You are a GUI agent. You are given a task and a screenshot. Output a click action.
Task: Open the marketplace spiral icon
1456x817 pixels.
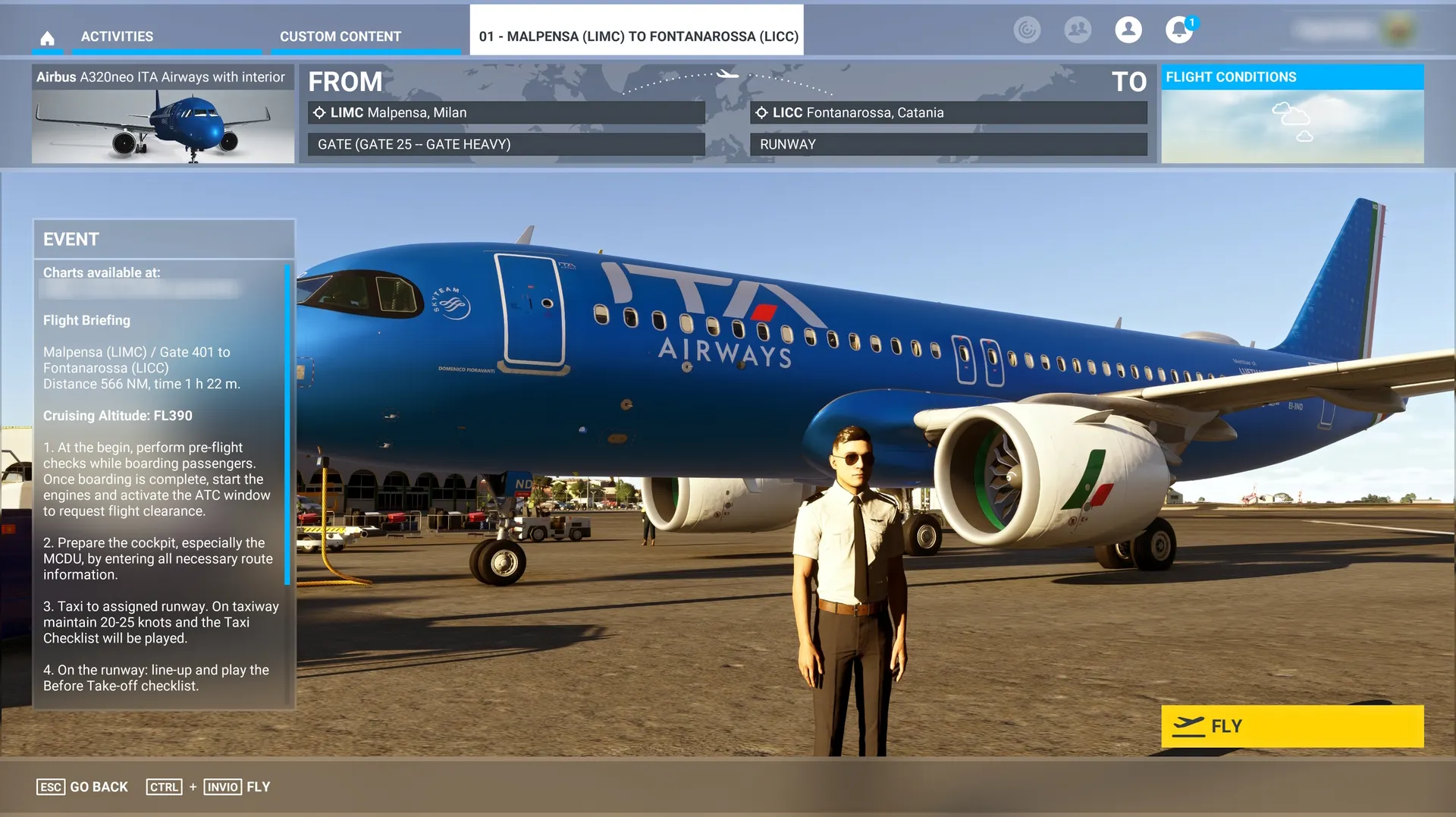1027,30
